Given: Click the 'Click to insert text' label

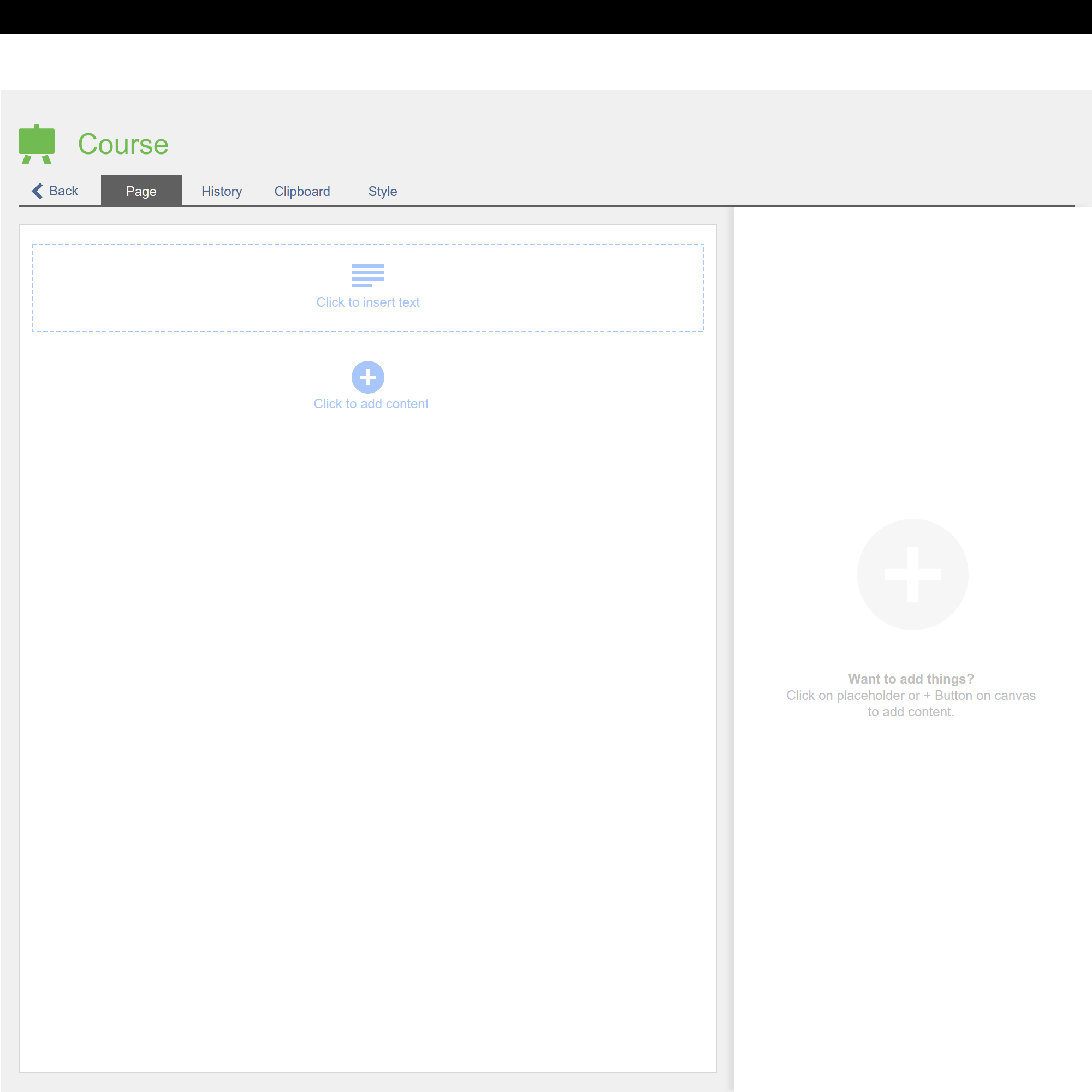Looking at the screenshot, I should [x=367, y=302].
